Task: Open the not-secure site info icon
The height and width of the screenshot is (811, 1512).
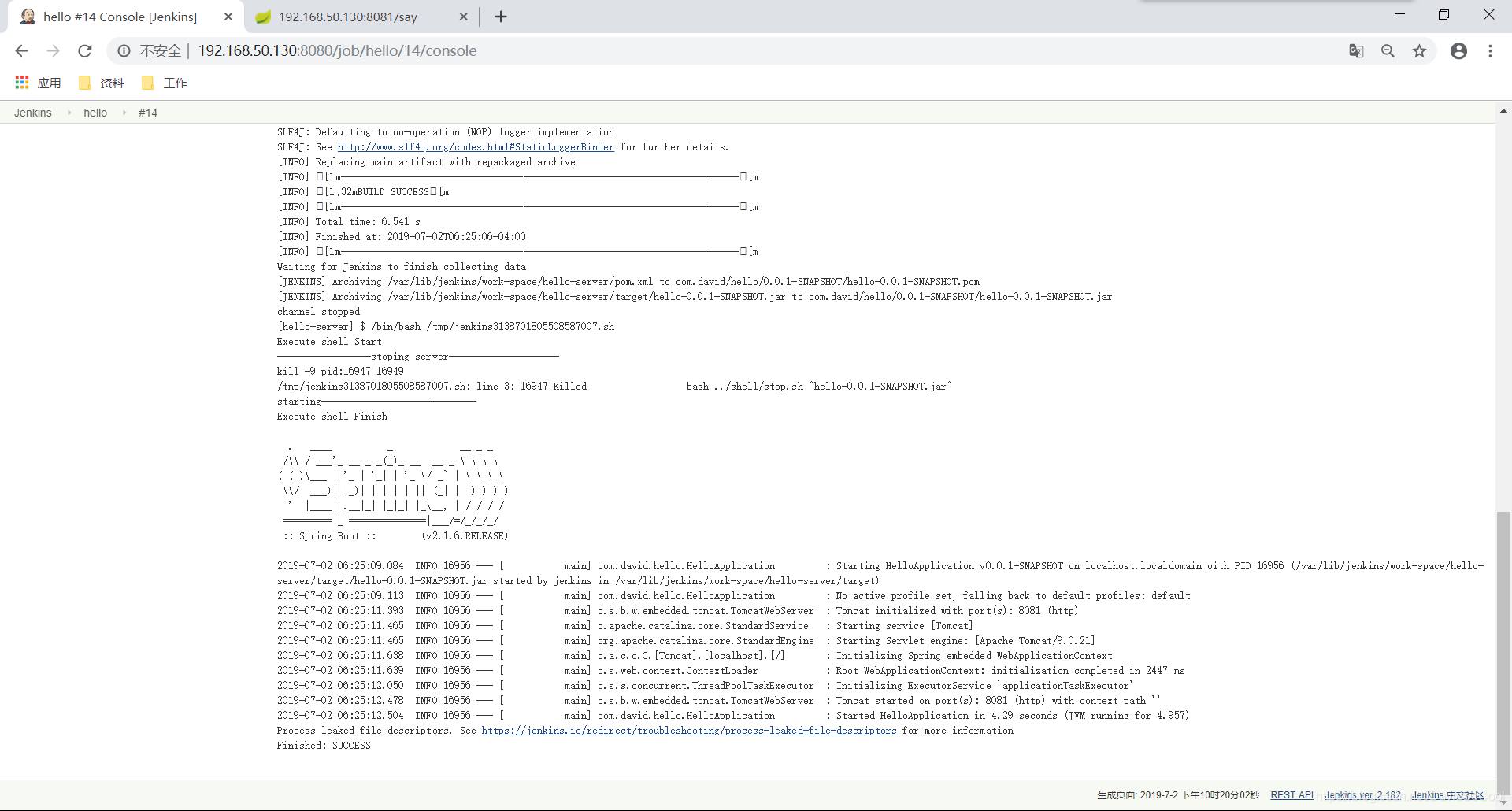Action: point(124,50)
